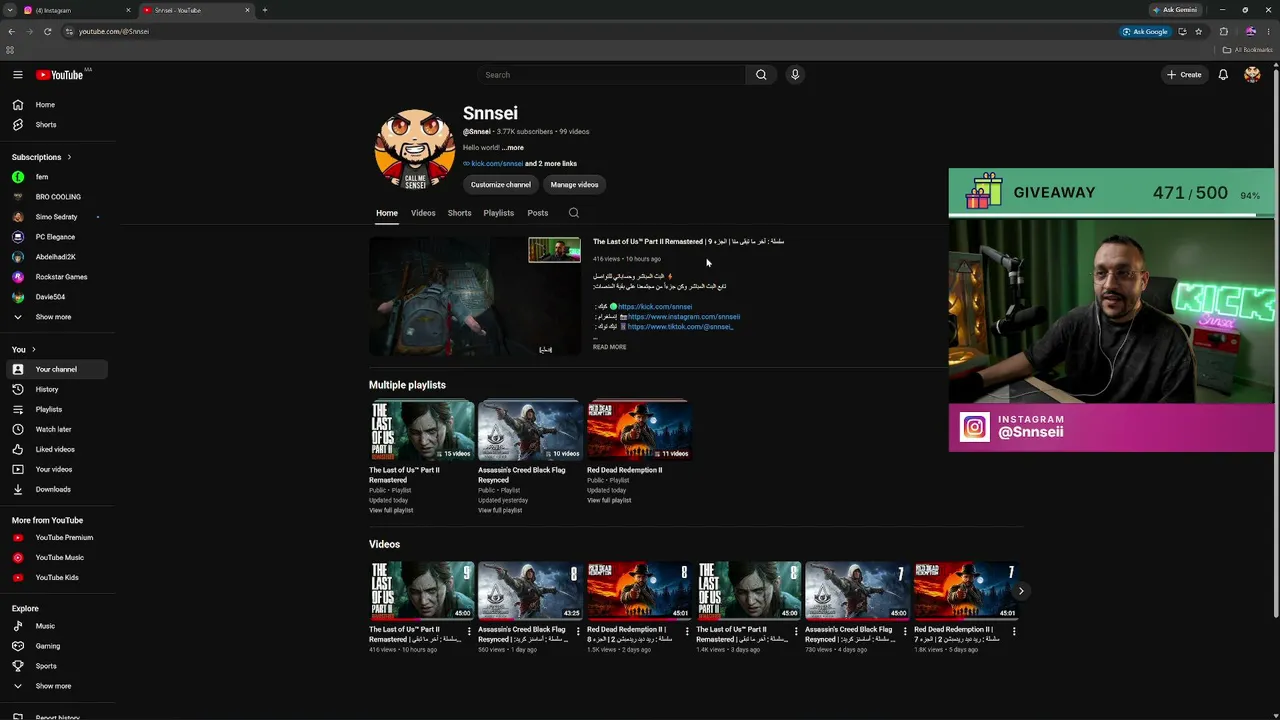Switch to the Instagram browser tab
1280x720 pixels.
click(78, 10)
